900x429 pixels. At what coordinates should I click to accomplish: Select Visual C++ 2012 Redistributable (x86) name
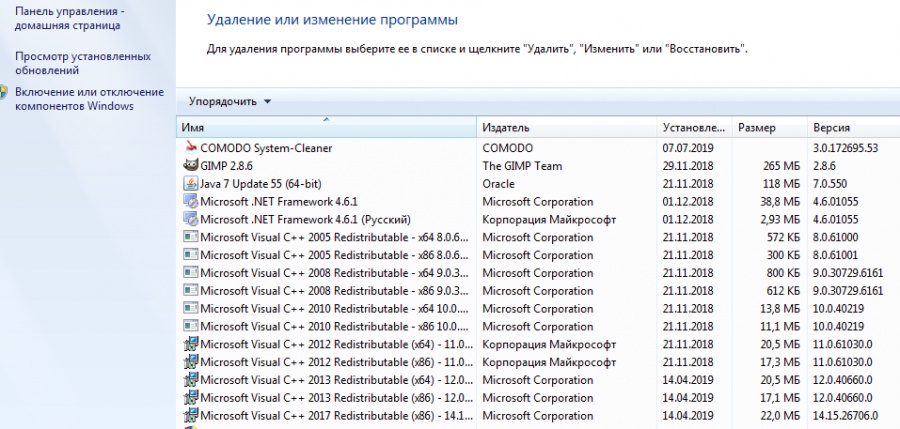point(336,362)
